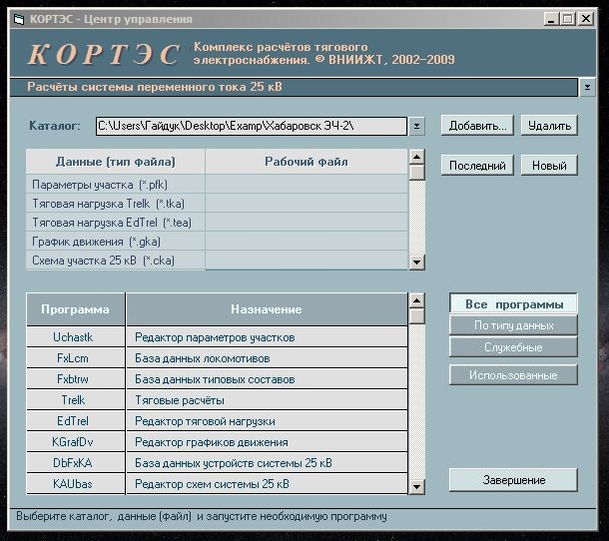Select Схема участка 25 кВ (*.cka) row
This screenshot has width=609, height=541.
pyautogui.click(x=115, y=260)
